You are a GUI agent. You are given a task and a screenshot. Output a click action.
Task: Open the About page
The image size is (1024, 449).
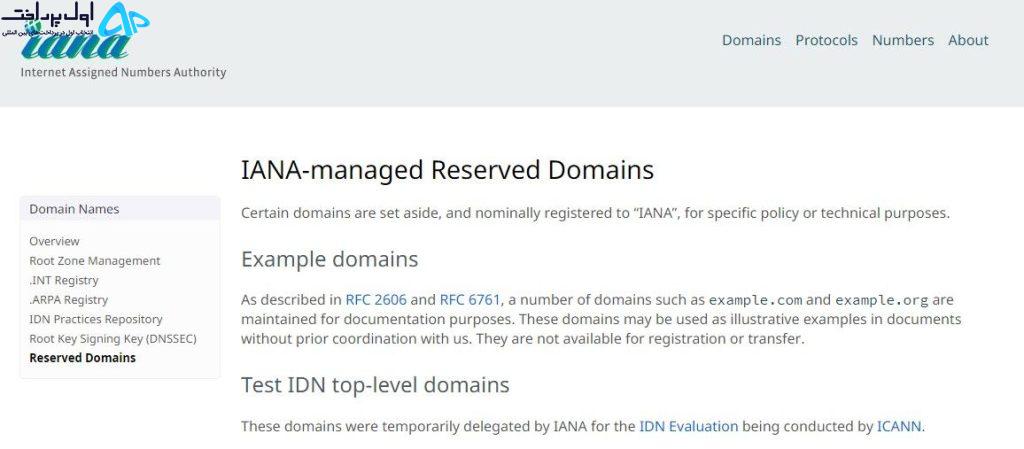(x=968, y=40)
